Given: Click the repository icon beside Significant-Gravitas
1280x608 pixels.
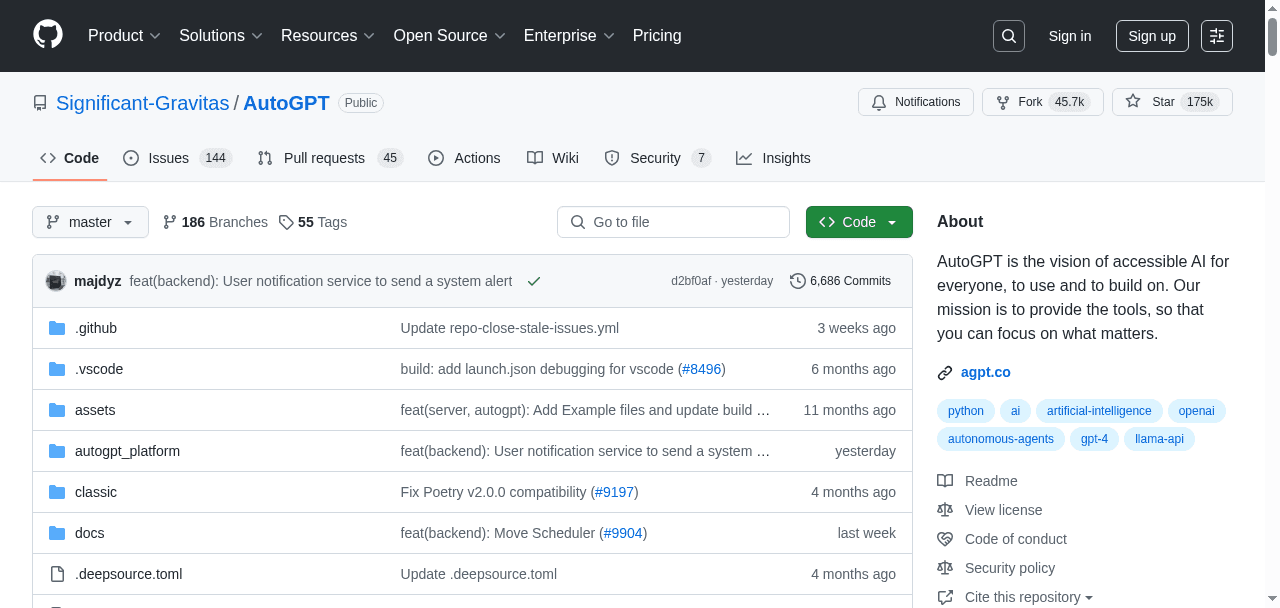Looking at the screenshot, I should (40, 103).
